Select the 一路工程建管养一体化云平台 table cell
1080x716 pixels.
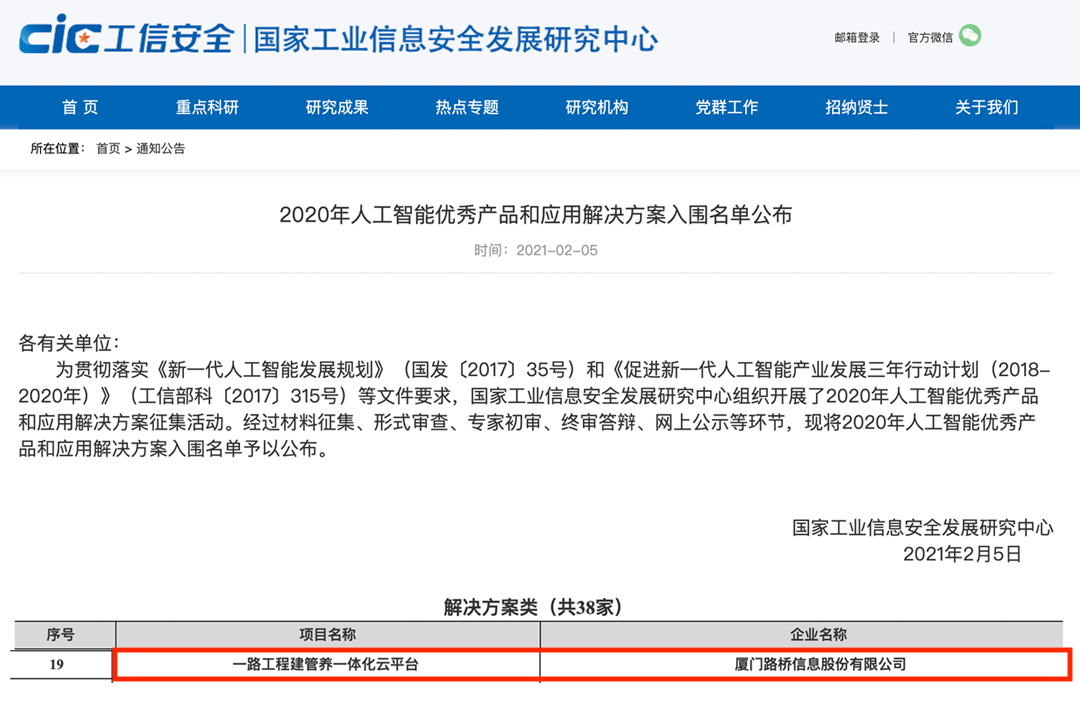(x=326, y=664)
